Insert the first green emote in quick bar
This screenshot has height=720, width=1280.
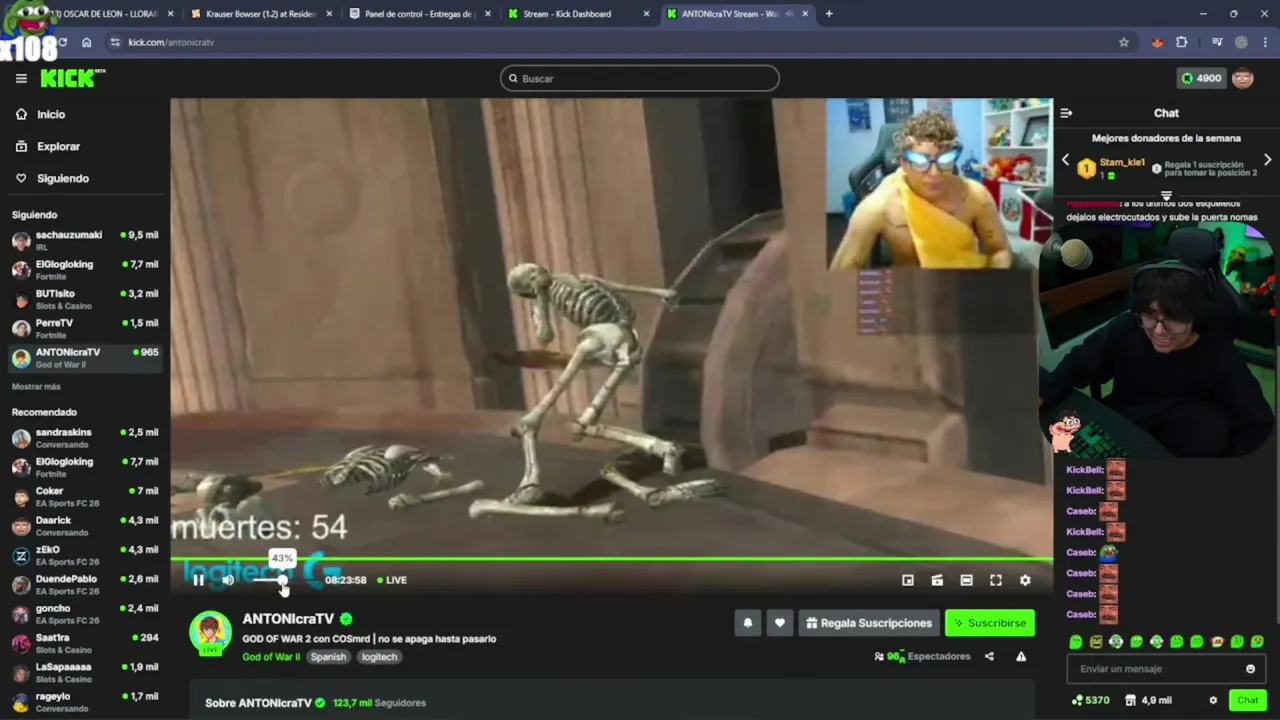(x=1076, y=642)
